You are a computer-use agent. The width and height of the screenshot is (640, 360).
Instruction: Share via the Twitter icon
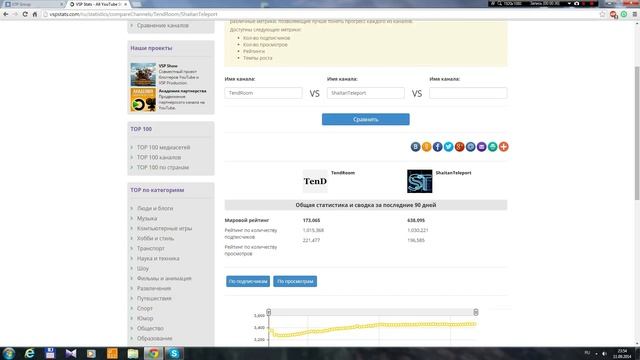(x=449, y=147)
